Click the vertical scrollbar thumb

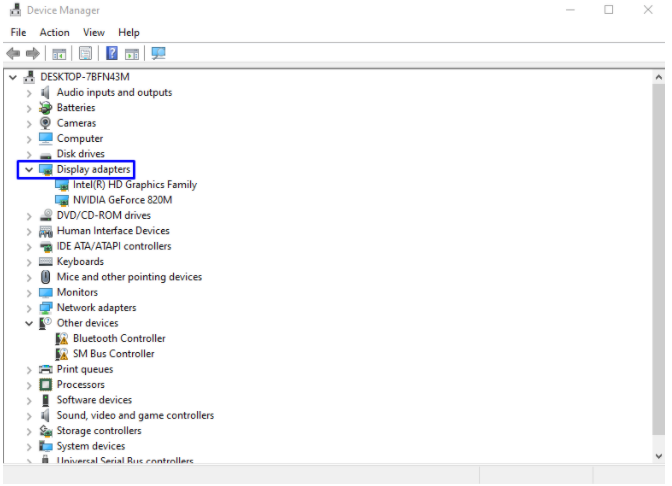click(659, 259)
